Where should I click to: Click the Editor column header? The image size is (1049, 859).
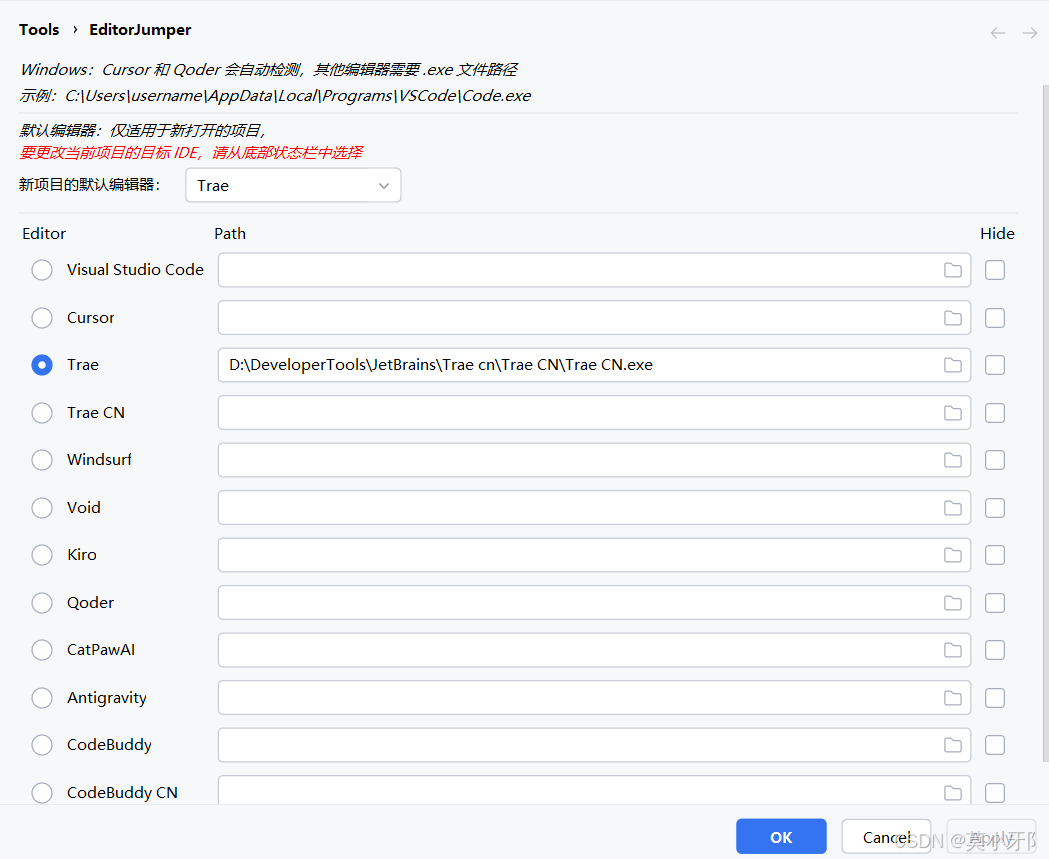point(44,233)
